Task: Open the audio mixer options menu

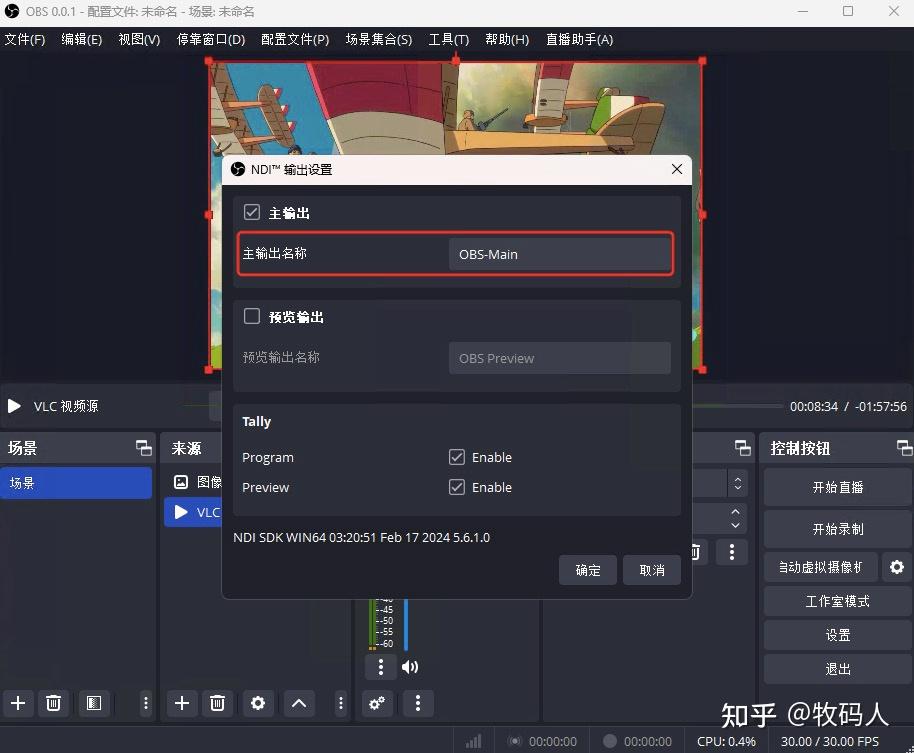Action: tap(379, 666)
